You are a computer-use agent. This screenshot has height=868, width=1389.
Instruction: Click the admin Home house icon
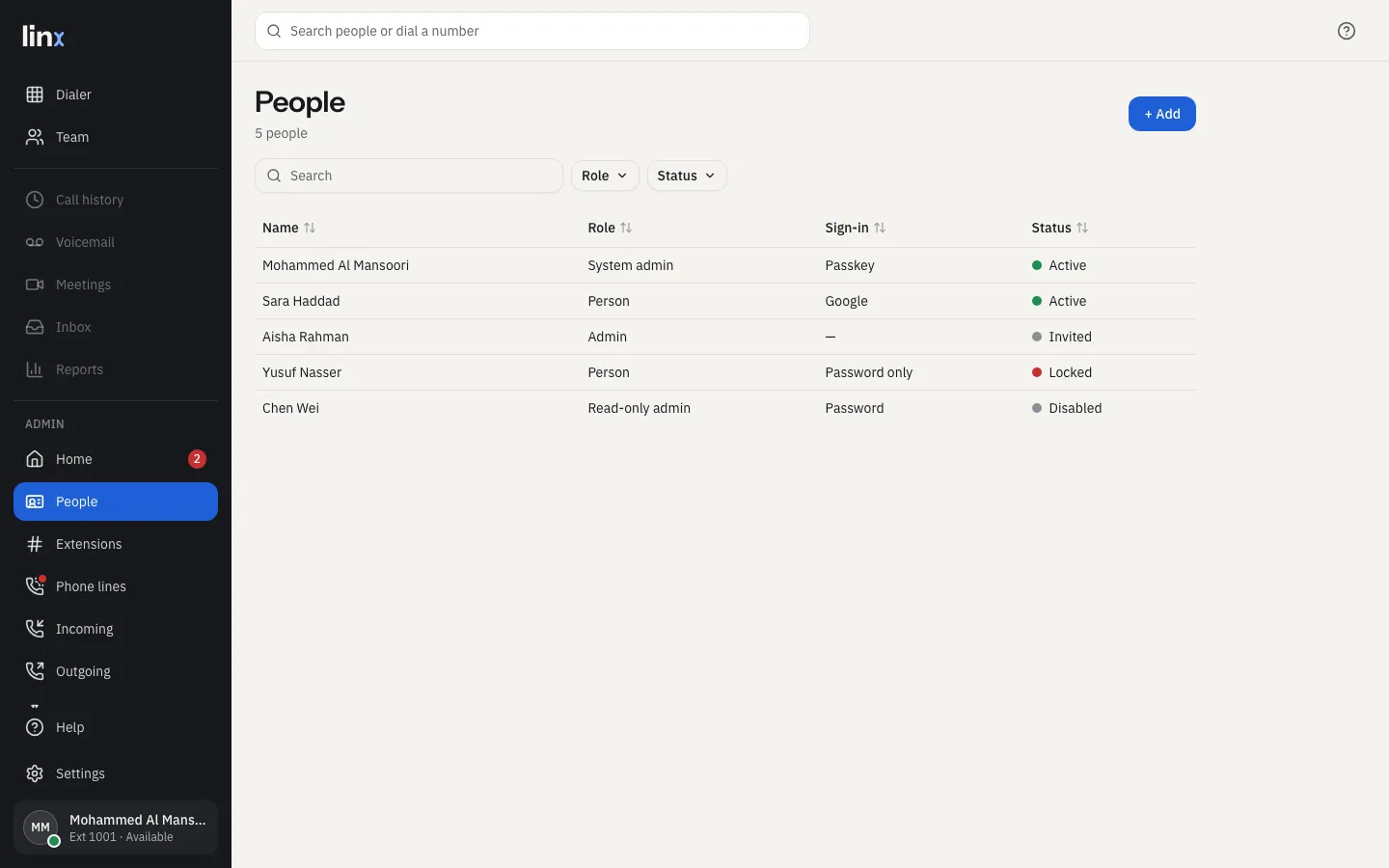pyautogui.click(x=35, y=459)
